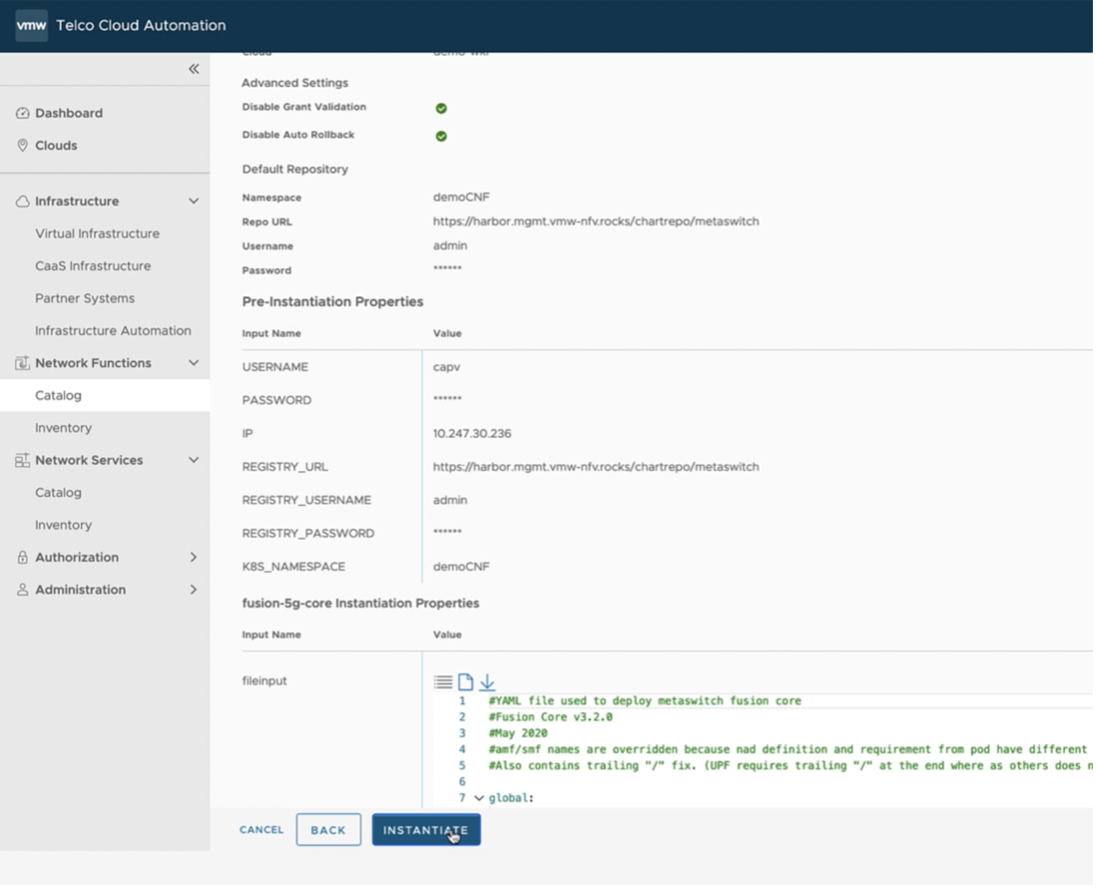This screenshot has width=1096, height=889.
Task: Click the download arrow icon in fileinput
Action: (x=487, y=681)
